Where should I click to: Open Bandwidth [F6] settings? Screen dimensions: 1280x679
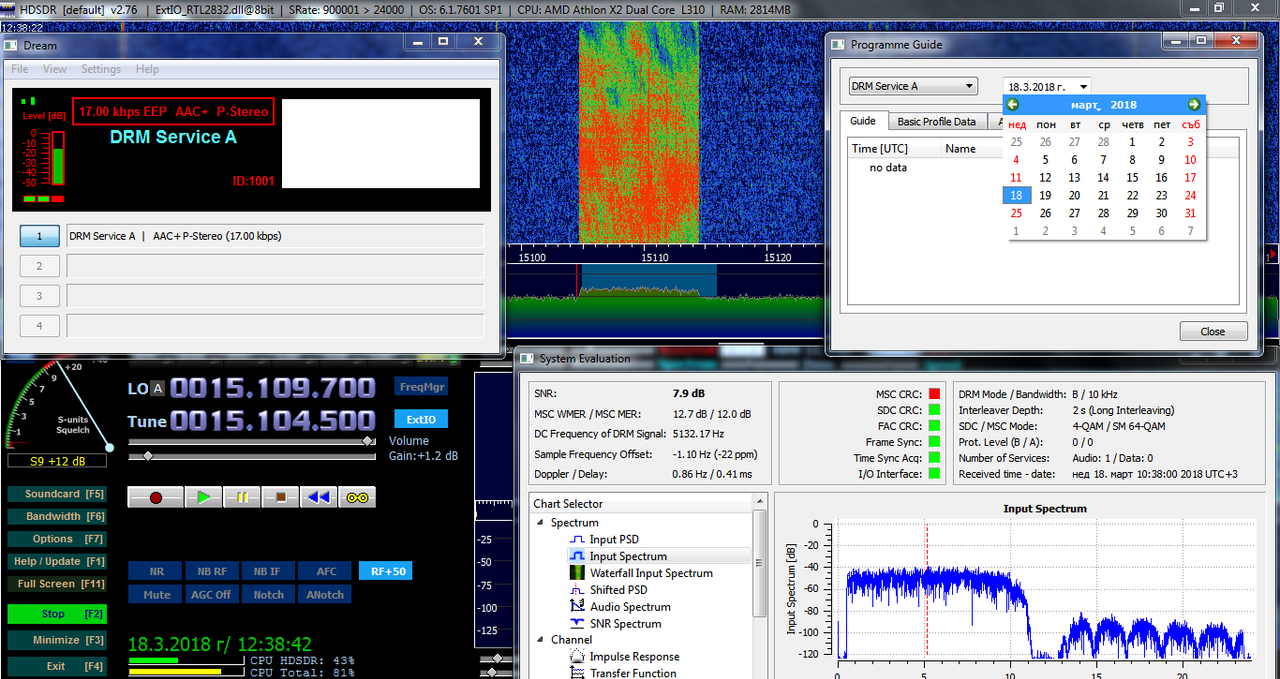(57, 517)
